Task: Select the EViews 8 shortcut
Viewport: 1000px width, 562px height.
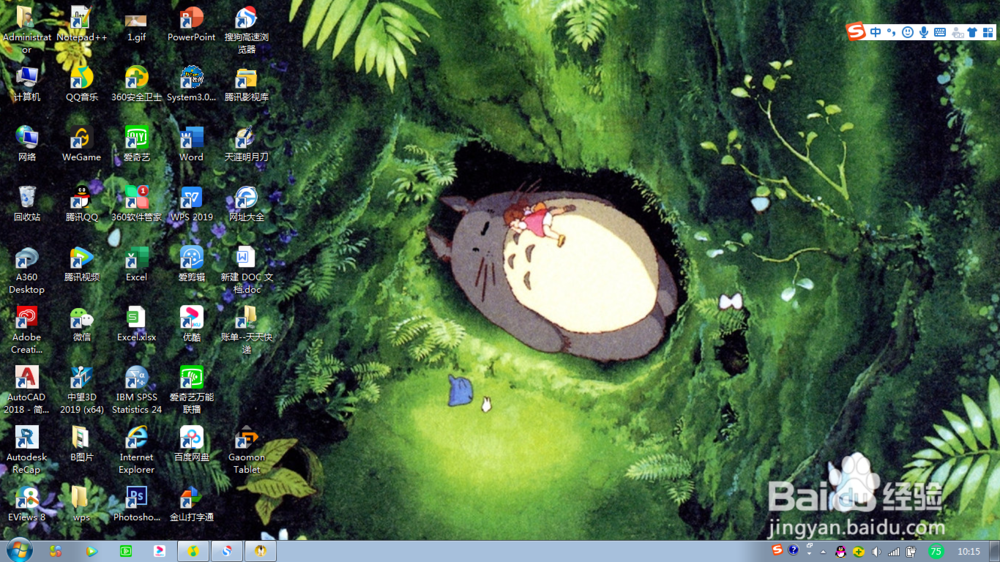Action: pos(27,504)
